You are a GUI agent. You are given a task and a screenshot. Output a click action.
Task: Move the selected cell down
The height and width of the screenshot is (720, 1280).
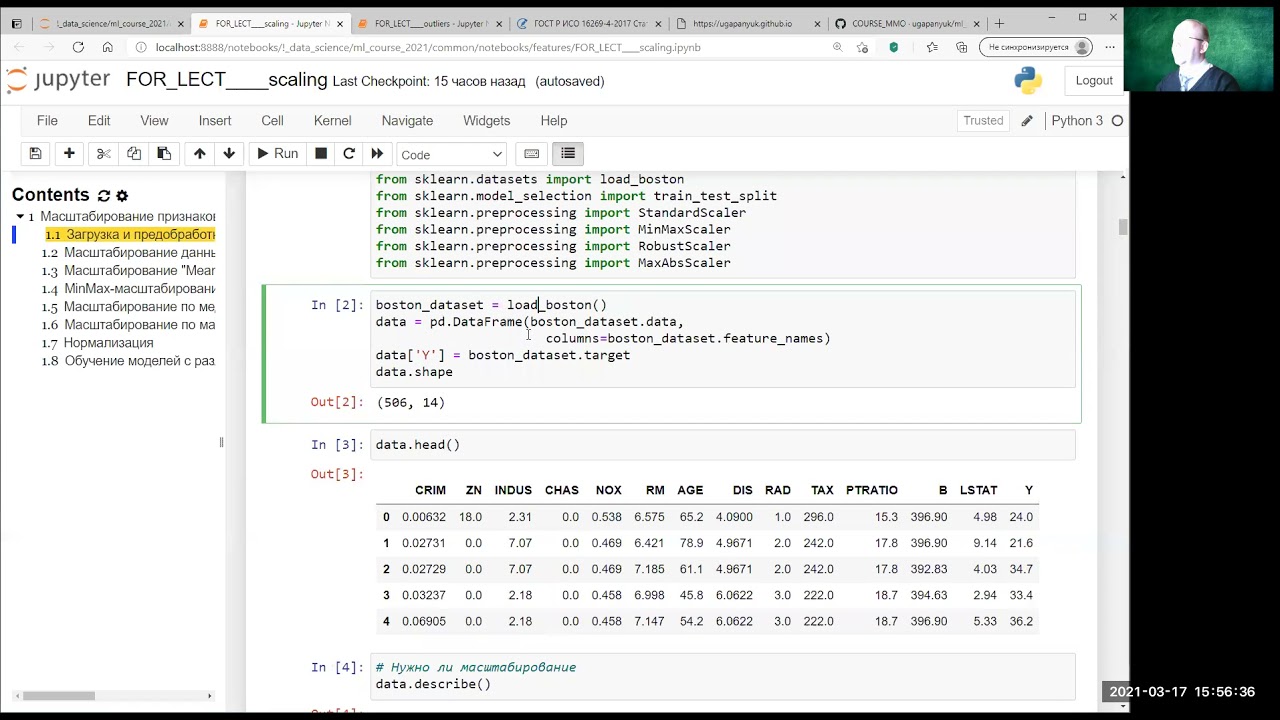pyautogui.click(x=229, y=154)
